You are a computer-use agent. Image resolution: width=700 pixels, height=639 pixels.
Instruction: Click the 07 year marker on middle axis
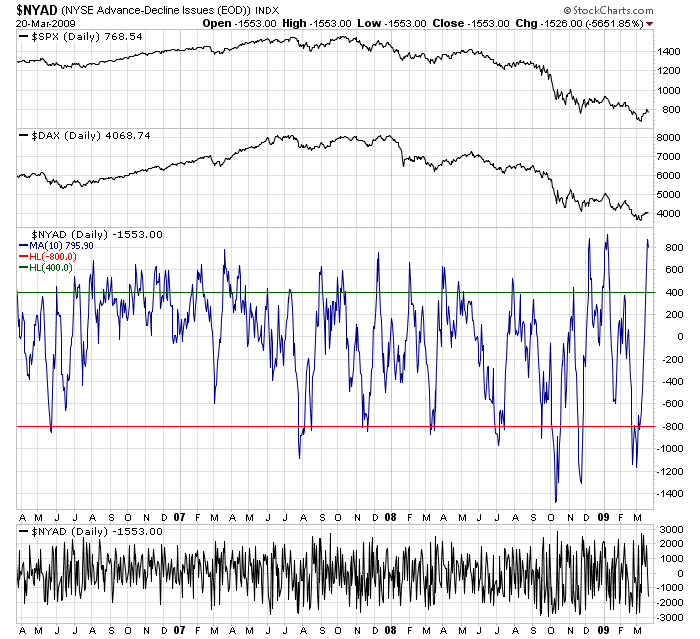pyautogui.click(x=179, y=517)
